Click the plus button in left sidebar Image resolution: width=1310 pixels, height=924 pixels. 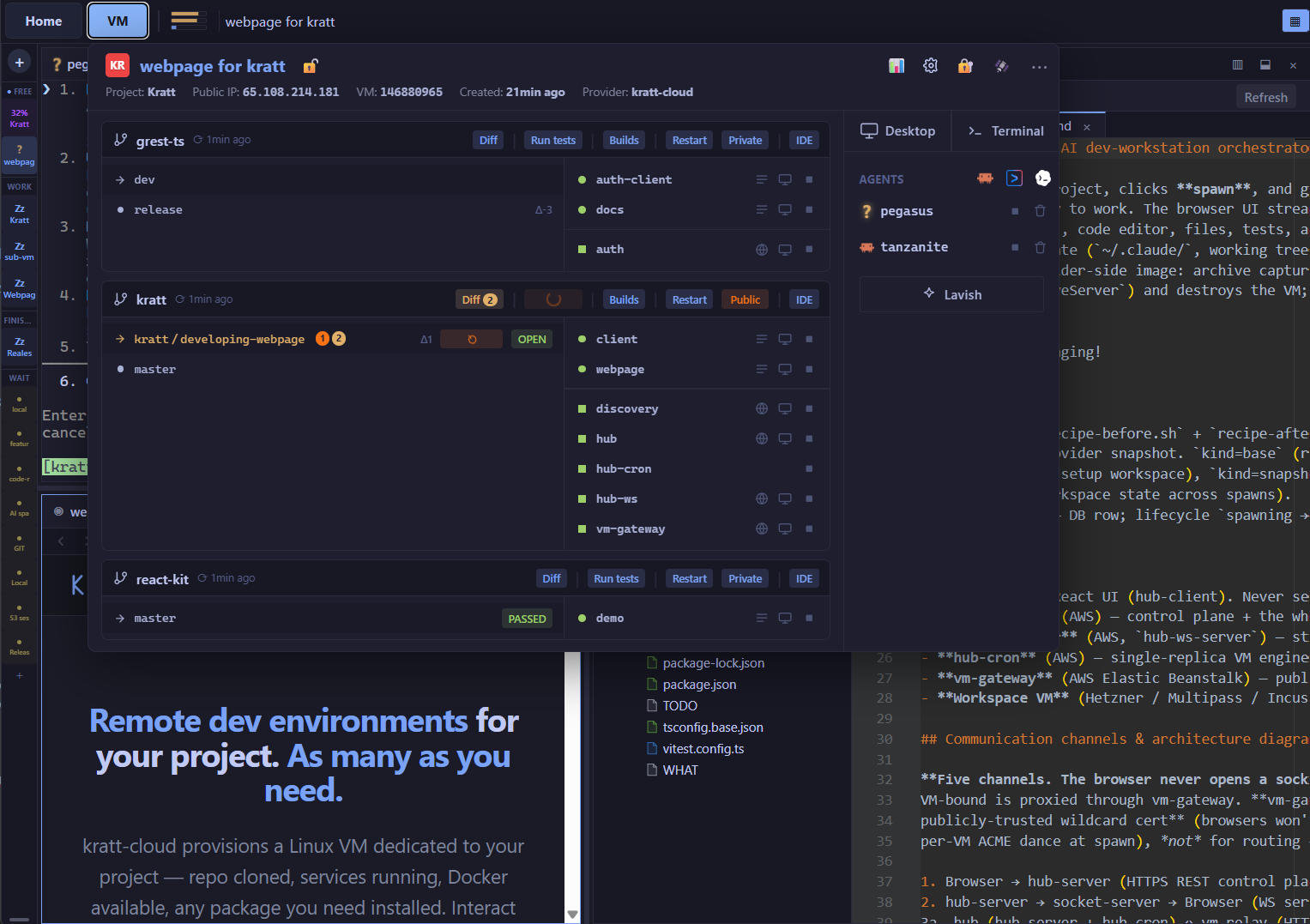click(x=19, y=62)
